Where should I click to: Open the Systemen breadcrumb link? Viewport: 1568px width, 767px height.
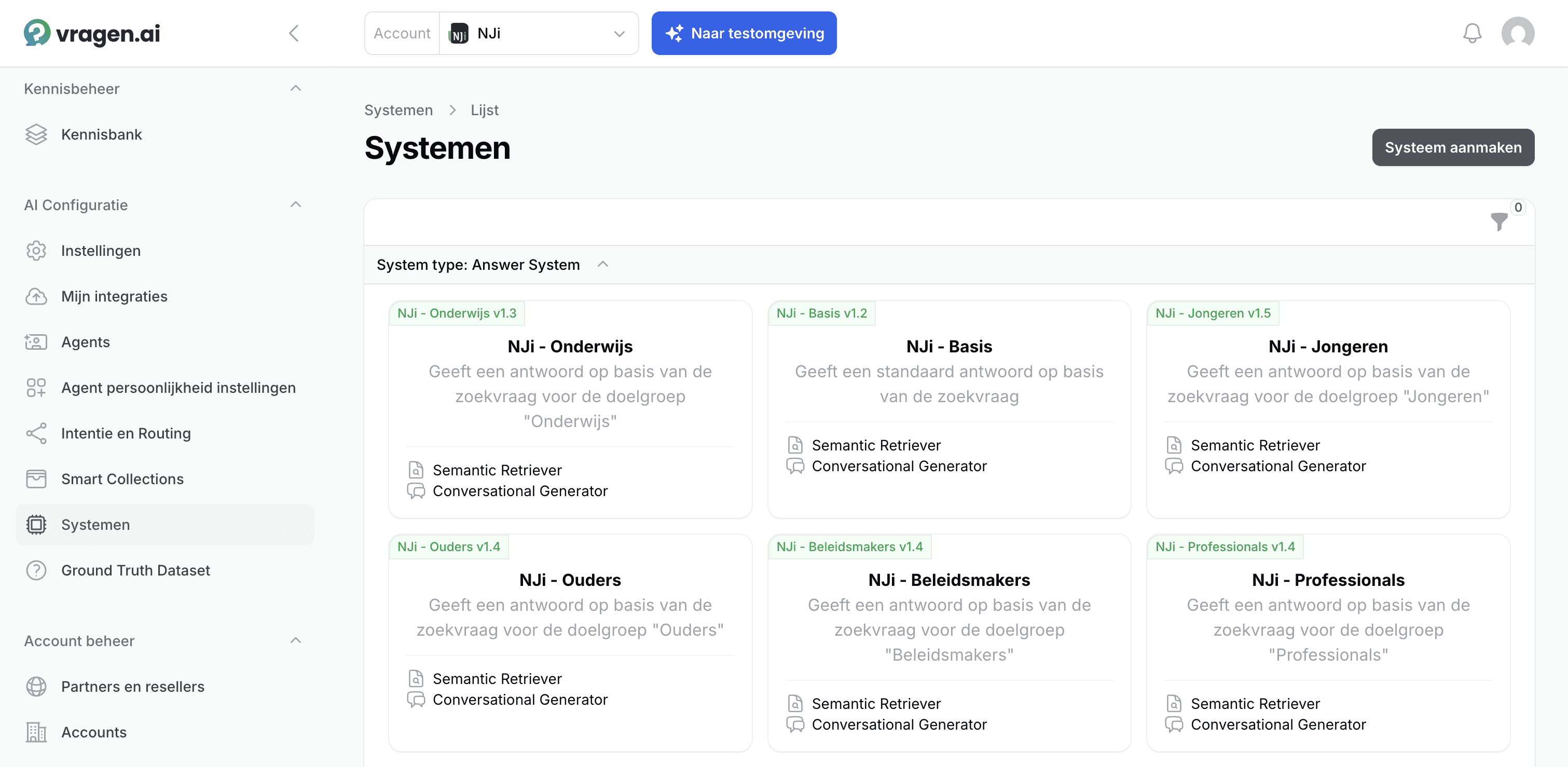pyautogui.click(x=398, y=110)
